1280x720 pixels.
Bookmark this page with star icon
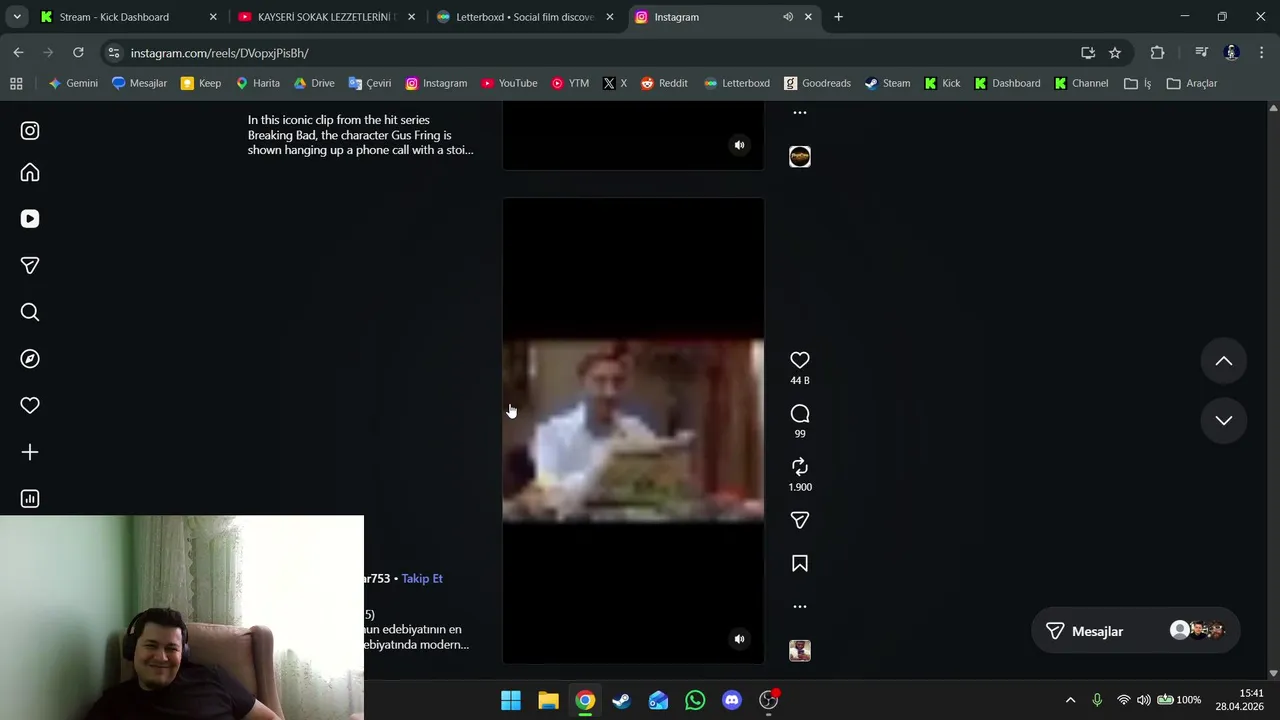click(x=1115, y=53)
